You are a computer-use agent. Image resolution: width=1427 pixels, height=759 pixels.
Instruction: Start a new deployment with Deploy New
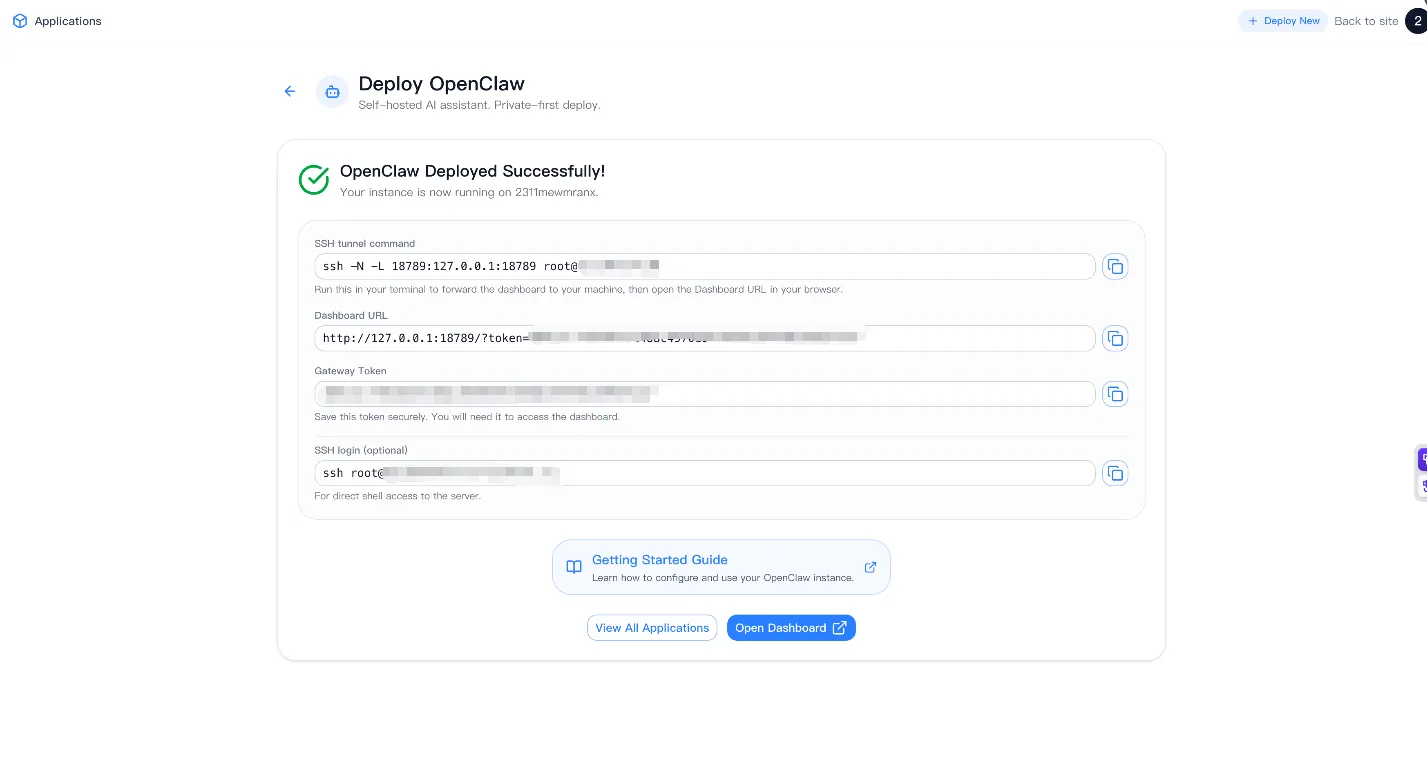tap(1283, 20)
